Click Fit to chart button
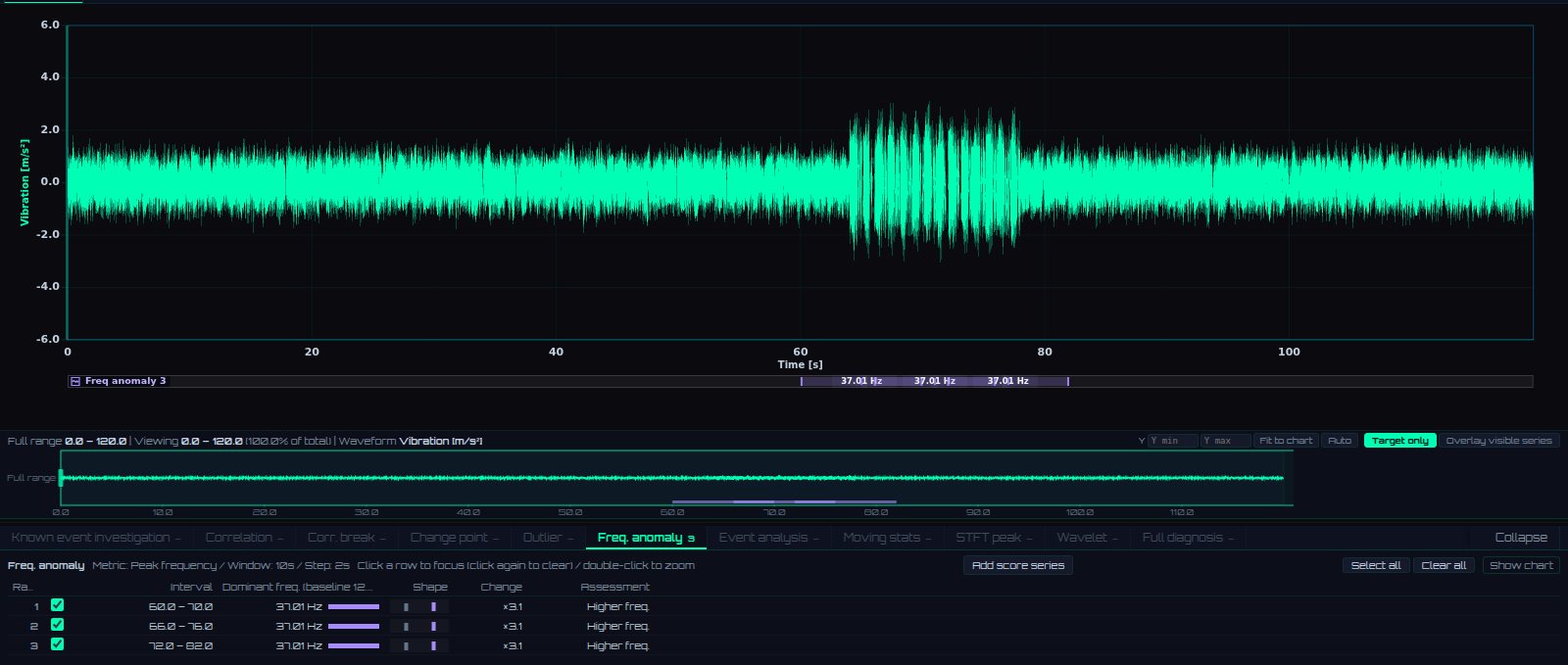The height and width of the screenshot is (665, 1568). [x=1286, y=441]
